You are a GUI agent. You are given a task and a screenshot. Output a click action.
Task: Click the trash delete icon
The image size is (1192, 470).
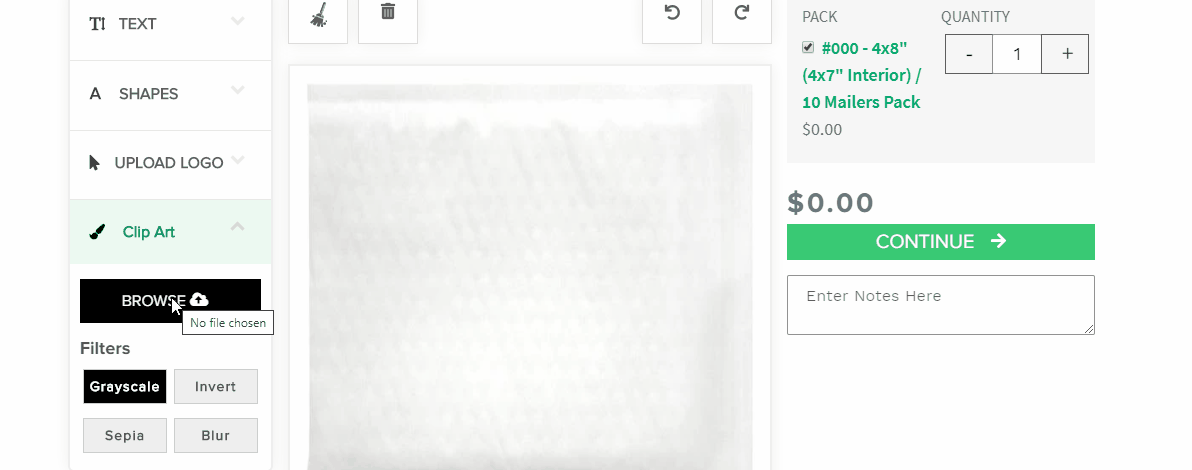(x=388, y=11)
